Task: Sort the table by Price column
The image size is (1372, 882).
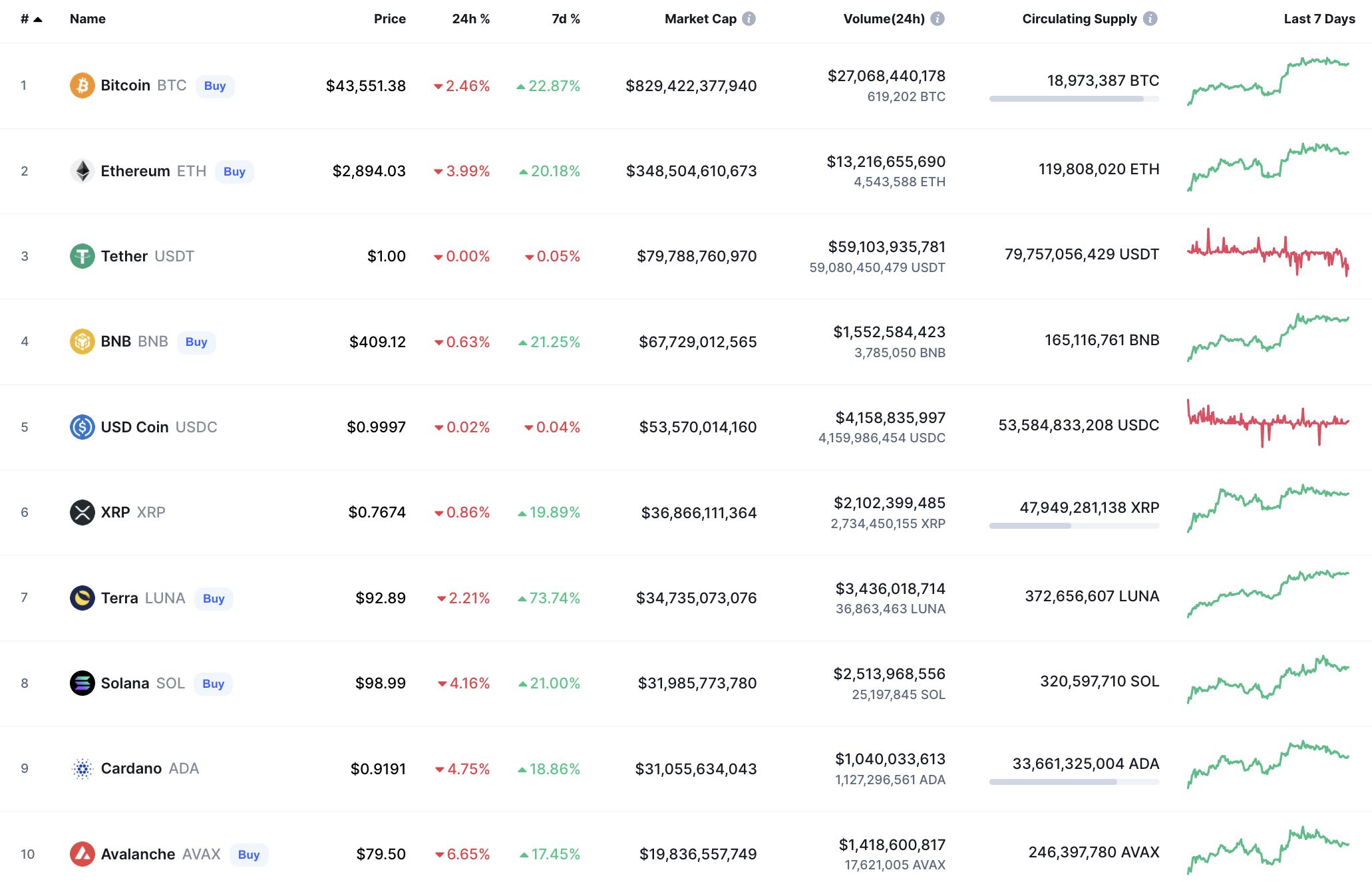Action: coord(390,19)
